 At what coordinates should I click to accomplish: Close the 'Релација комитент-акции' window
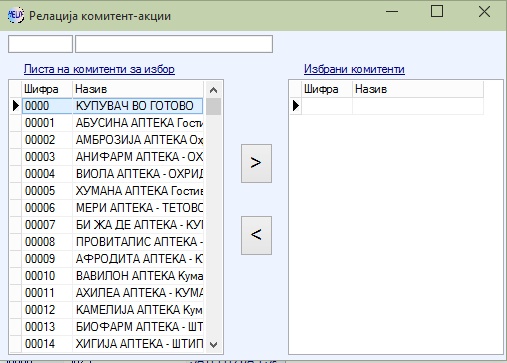pos(484,12)
